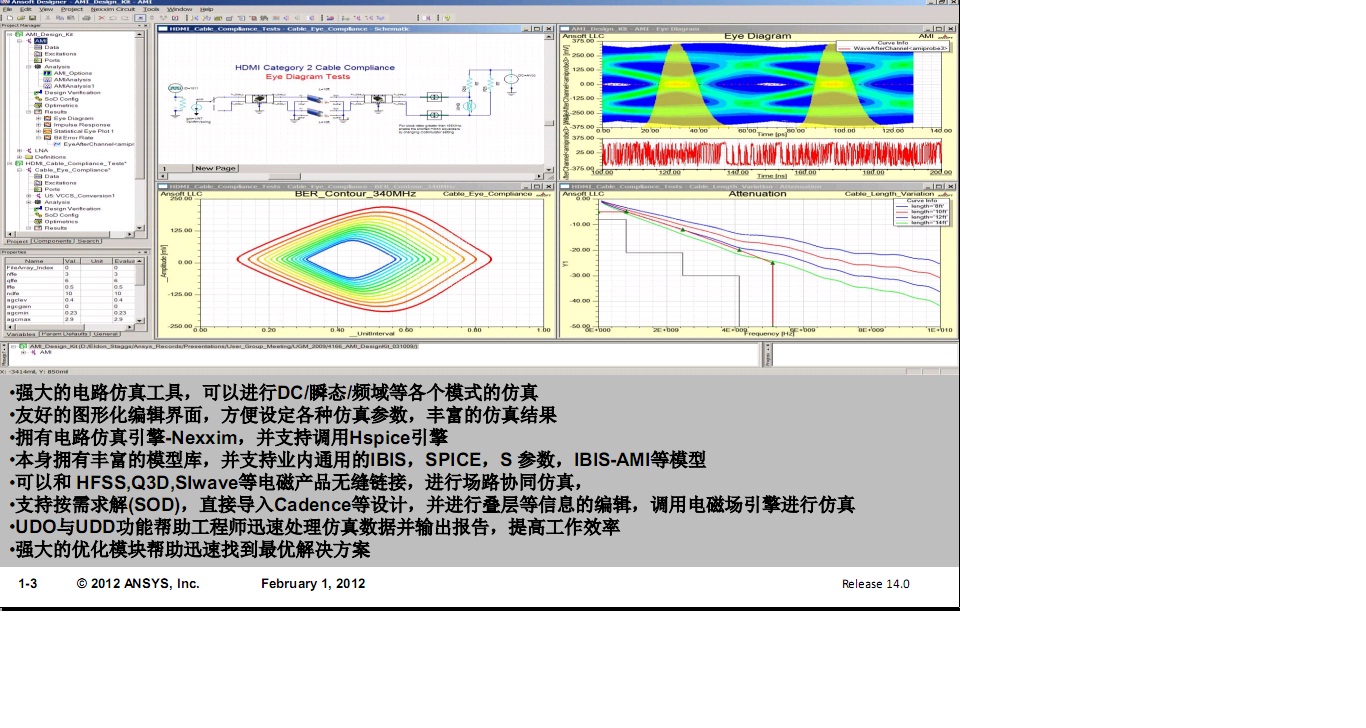Select the LNA design in project tree

pyautogui.click(x=41, y=151)
